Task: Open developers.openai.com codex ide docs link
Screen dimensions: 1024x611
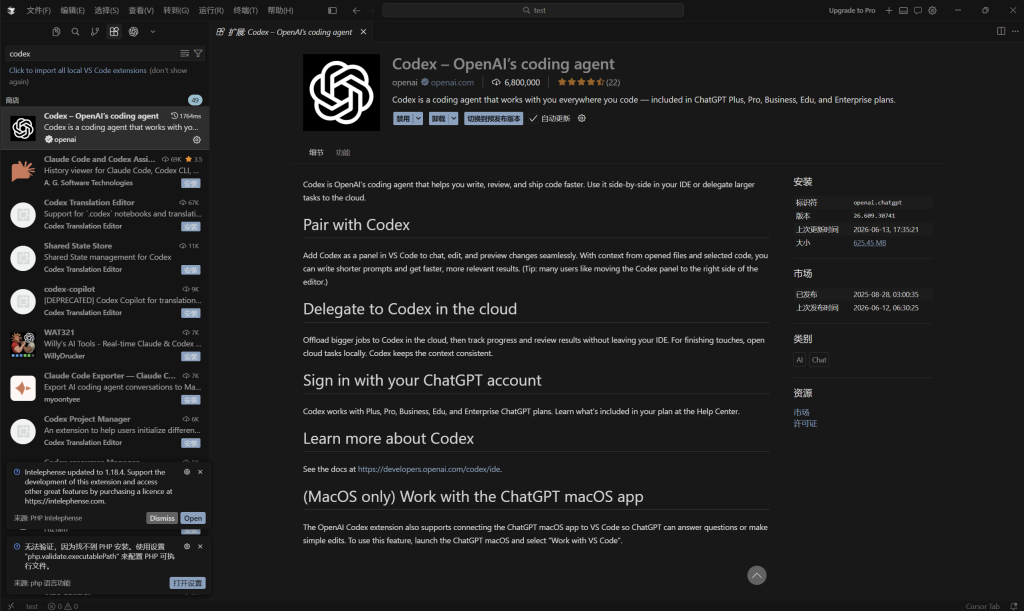Action: pos(429,469)
